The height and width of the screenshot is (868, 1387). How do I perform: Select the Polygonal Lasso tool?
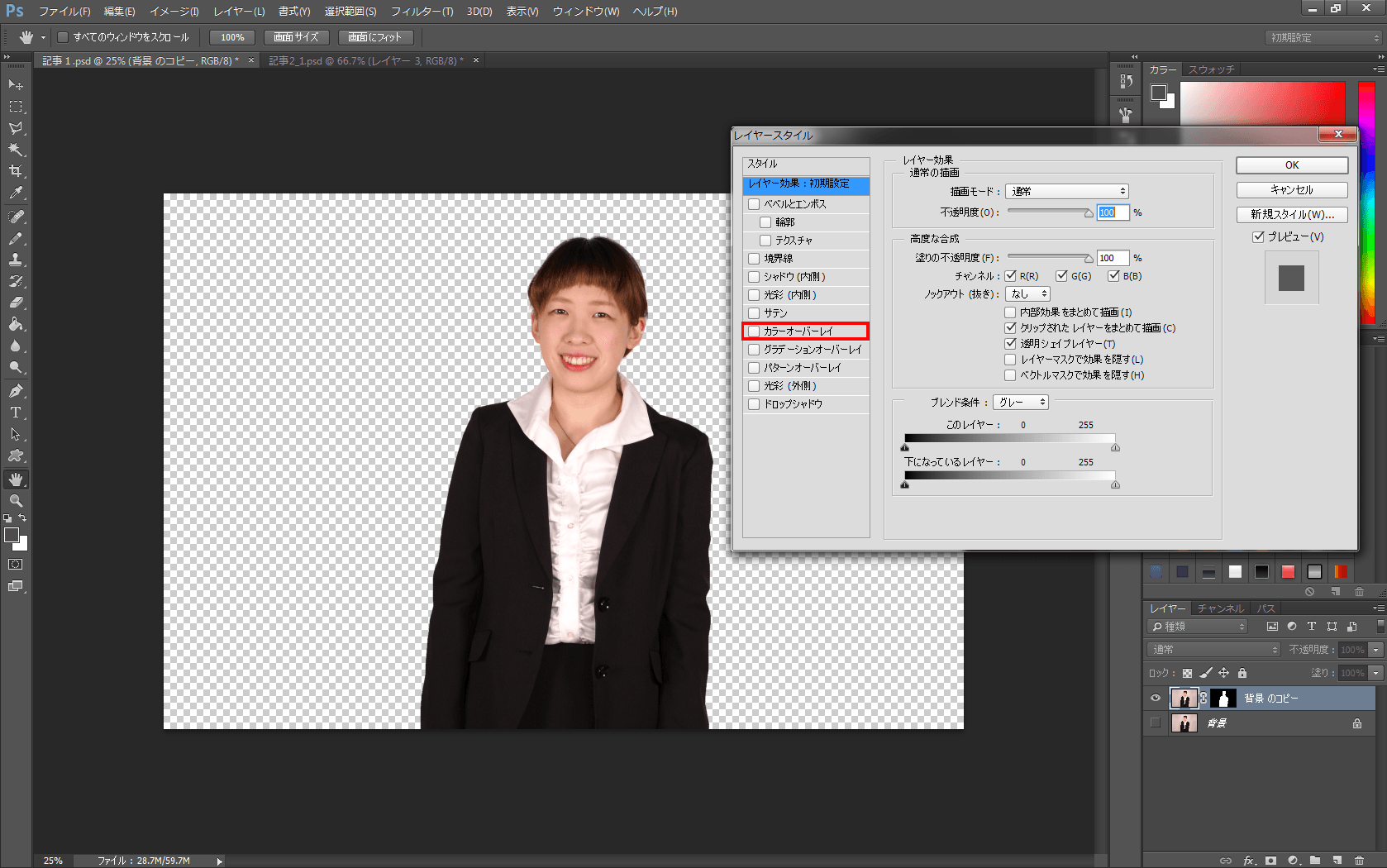[x=16, y=128]
